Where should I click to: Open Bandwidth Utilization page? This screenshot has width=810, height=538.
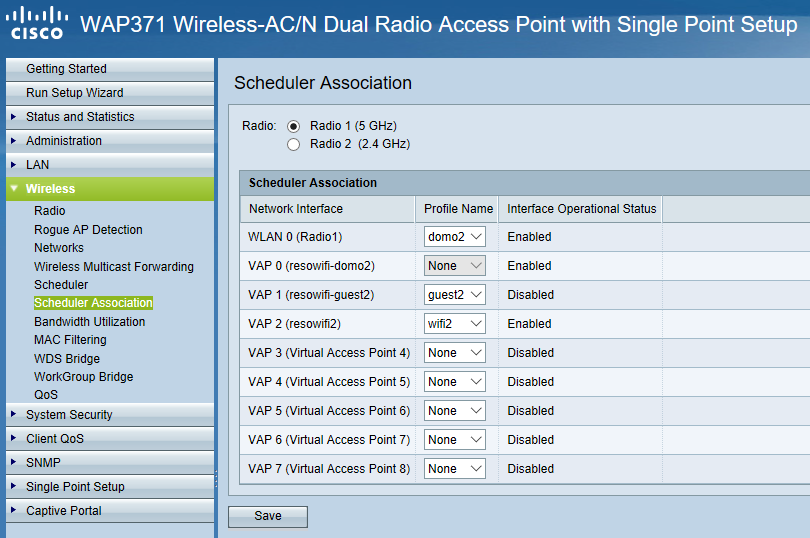[x=89, y=321]
